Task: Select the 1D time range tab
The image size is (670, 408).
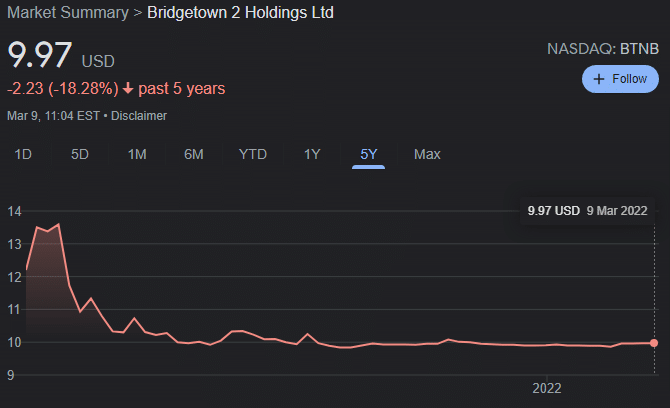Action: pos(23,154)
